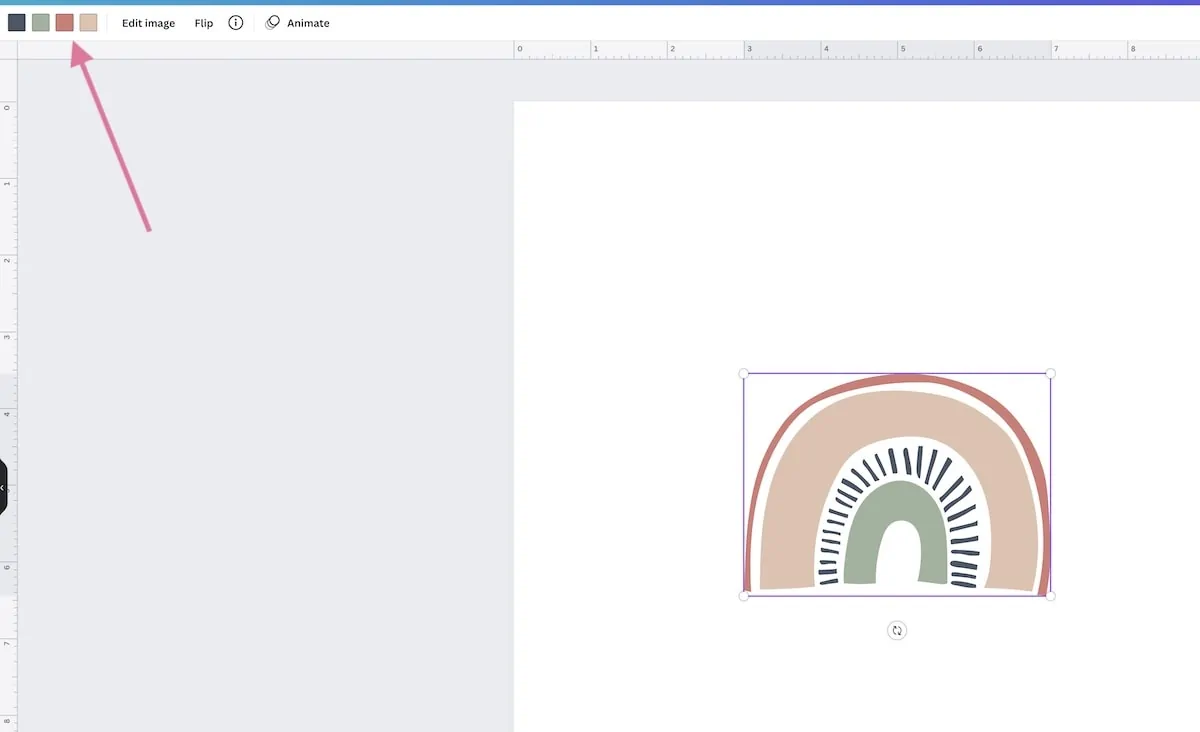Click the Animate button

(298, 23)
